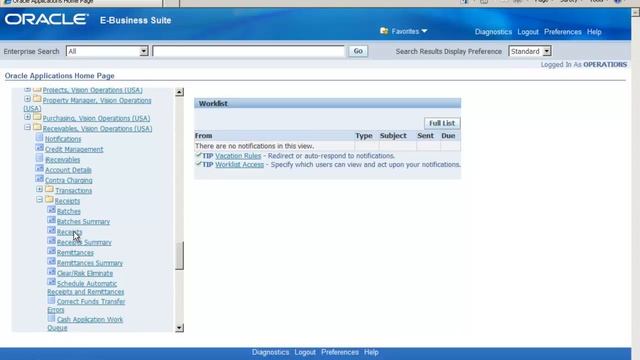Open the Enterprise Search category dropdown
640x360 pixels.
click(x=144, y=51)
